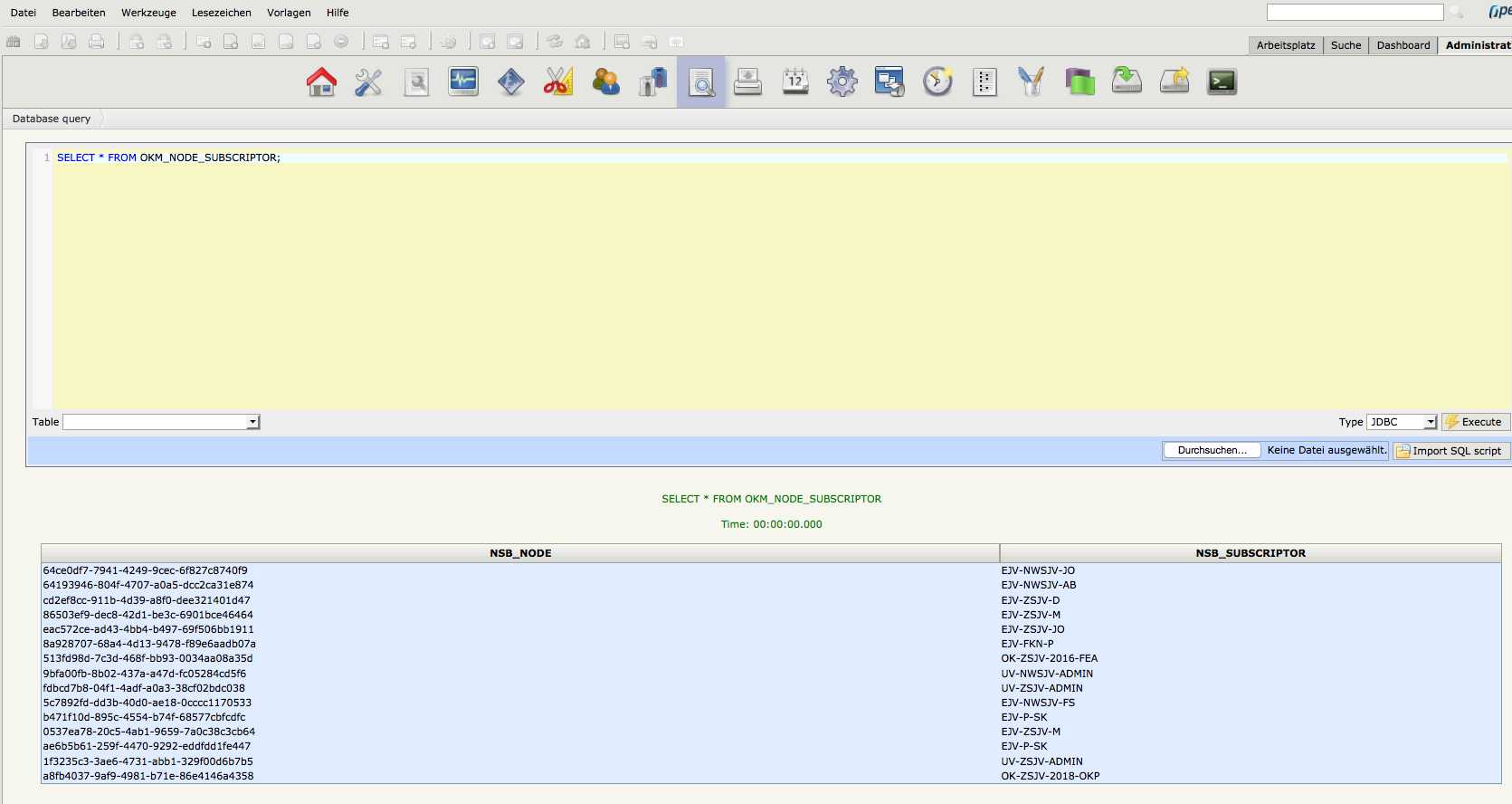
Task: Open configuration wrench and screwdriver icon
Action: pos(368,82)
